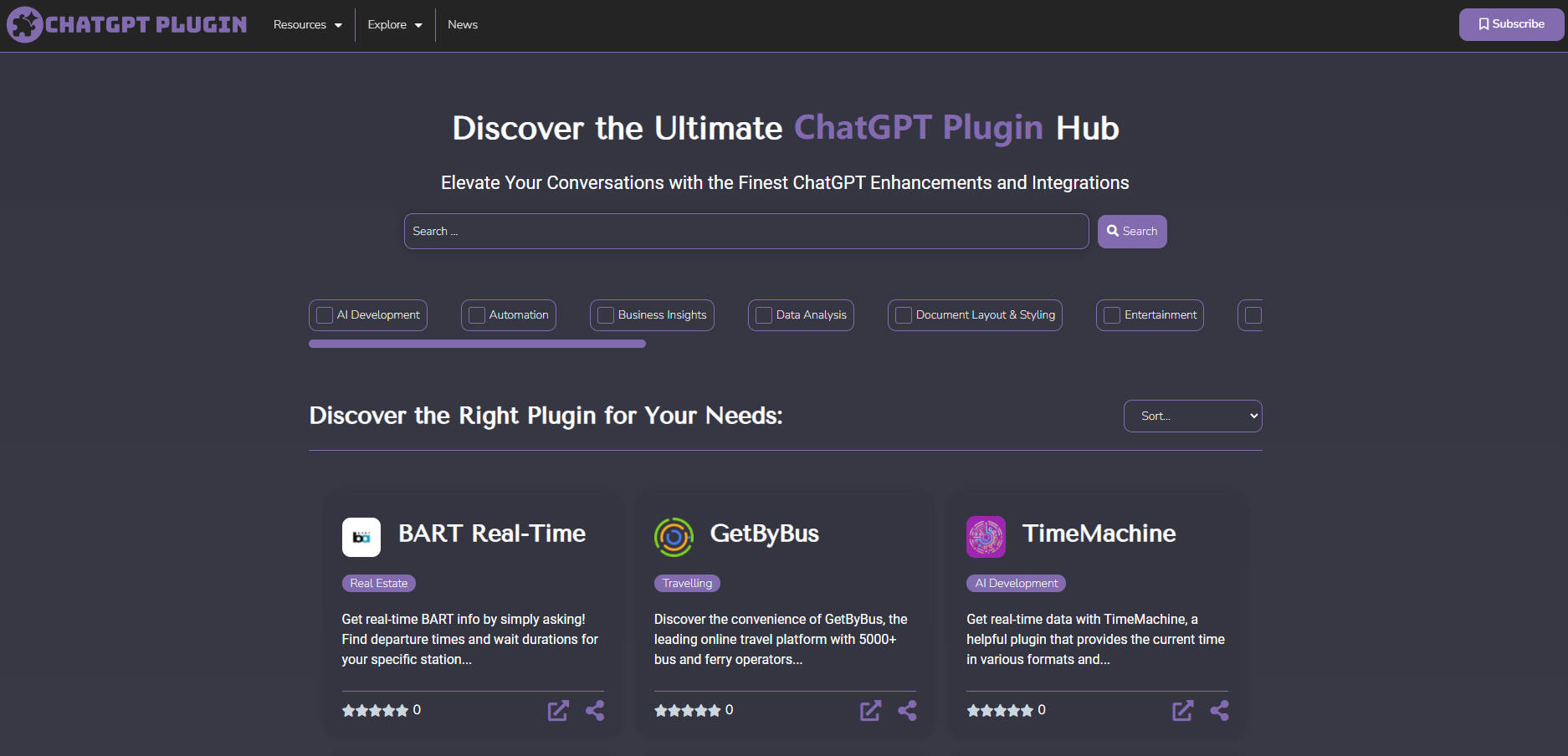
Task: Open GetByBus external link icon
Action: (x=870, y=711)
